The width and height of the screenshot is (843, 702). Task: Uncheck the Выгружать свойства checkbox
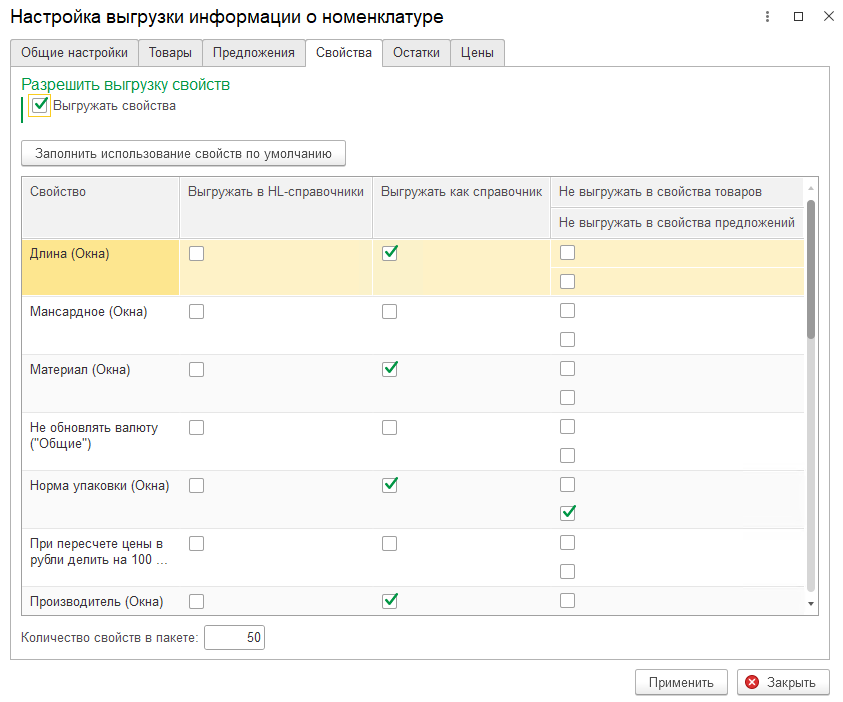tap(40, 105)
